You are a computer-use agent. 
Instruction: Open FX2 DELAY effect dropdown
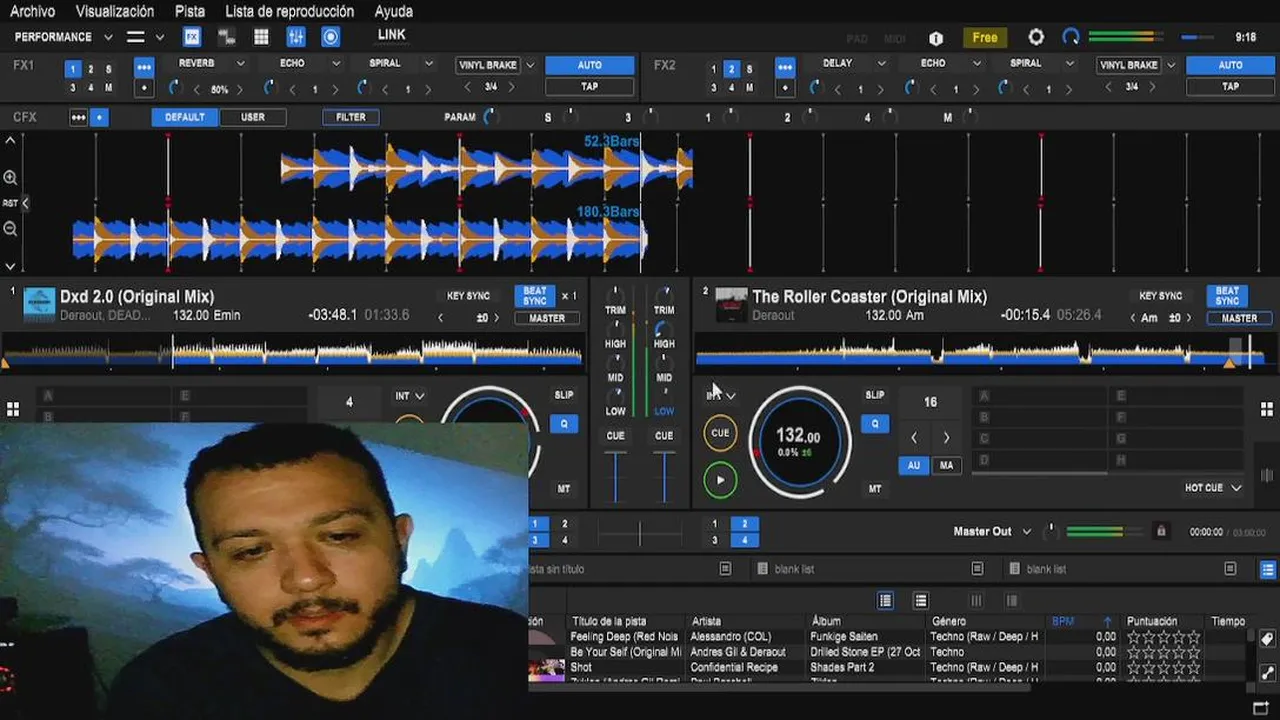click(x=881, y=63)
